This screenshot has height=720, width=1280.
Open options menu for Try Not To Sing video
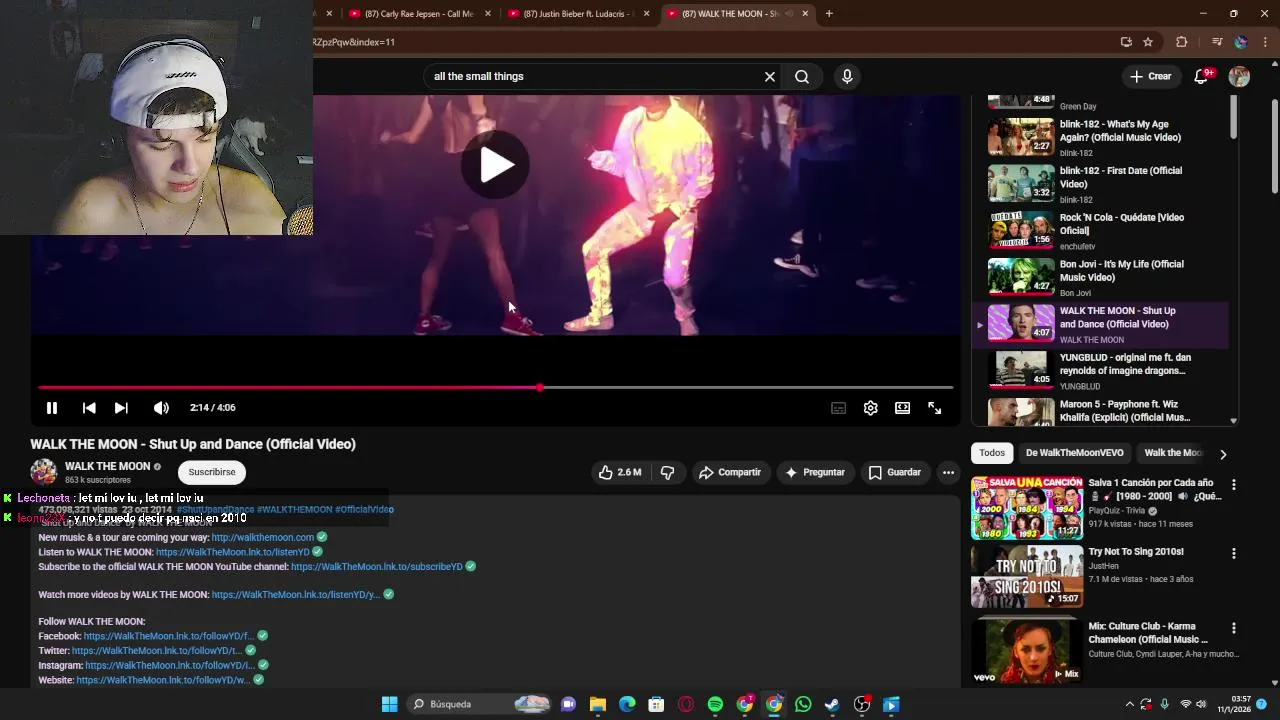pos(1233,554)
